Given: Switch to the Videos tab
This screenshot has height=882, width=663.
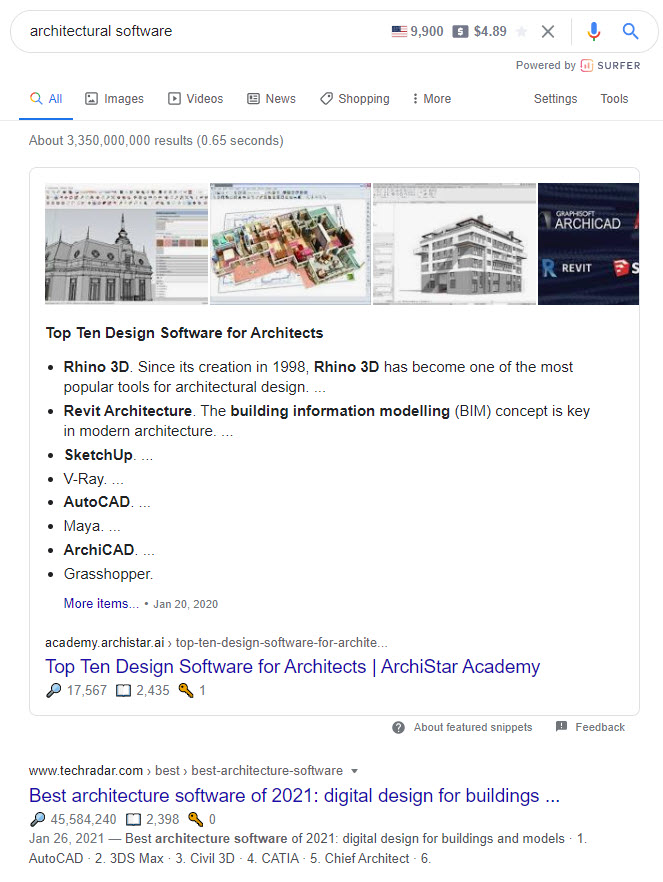Looking at the screenshot, I should pyautogui.click(x=195, y=99).
